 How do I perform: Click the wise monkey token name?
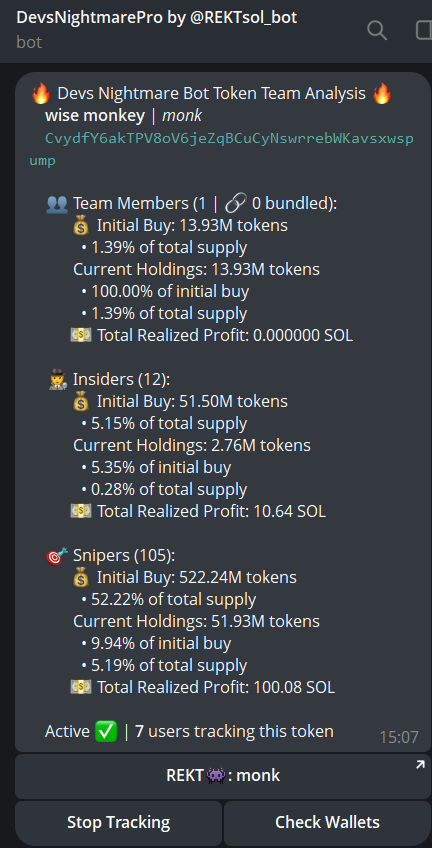[95, 116]
